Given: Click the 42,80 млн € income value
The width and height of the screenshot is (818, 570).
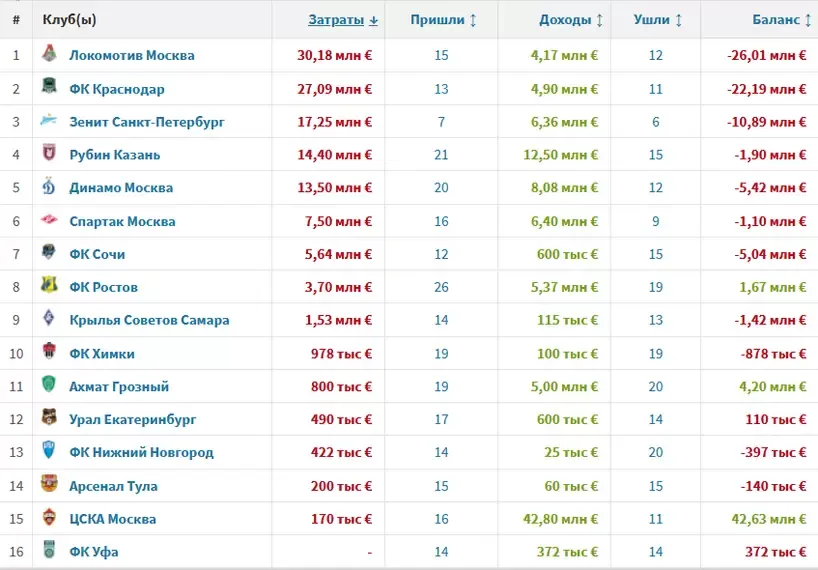Looking at the screenshot, I should pyautogui.click(x=561, y=519).
